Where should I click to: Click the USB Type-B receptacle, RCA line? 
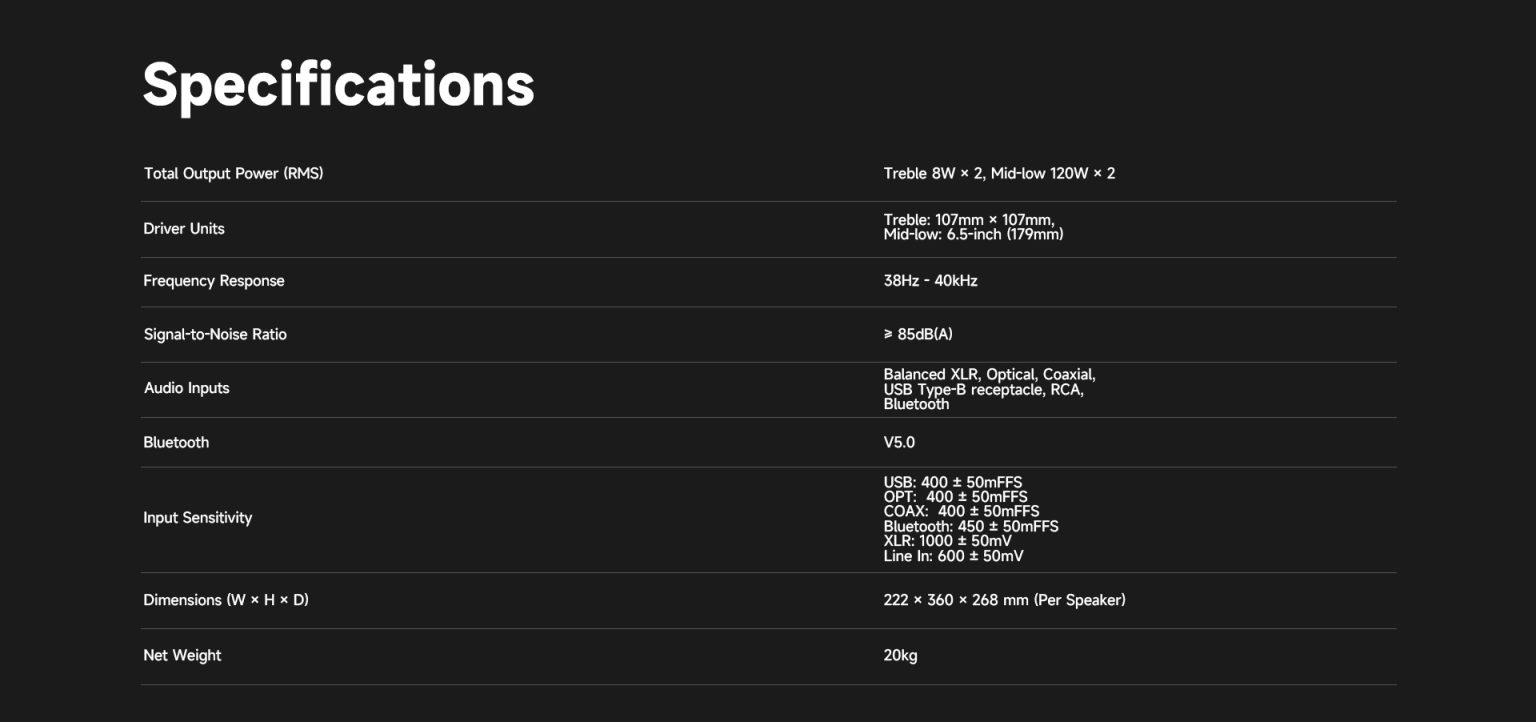983,390
